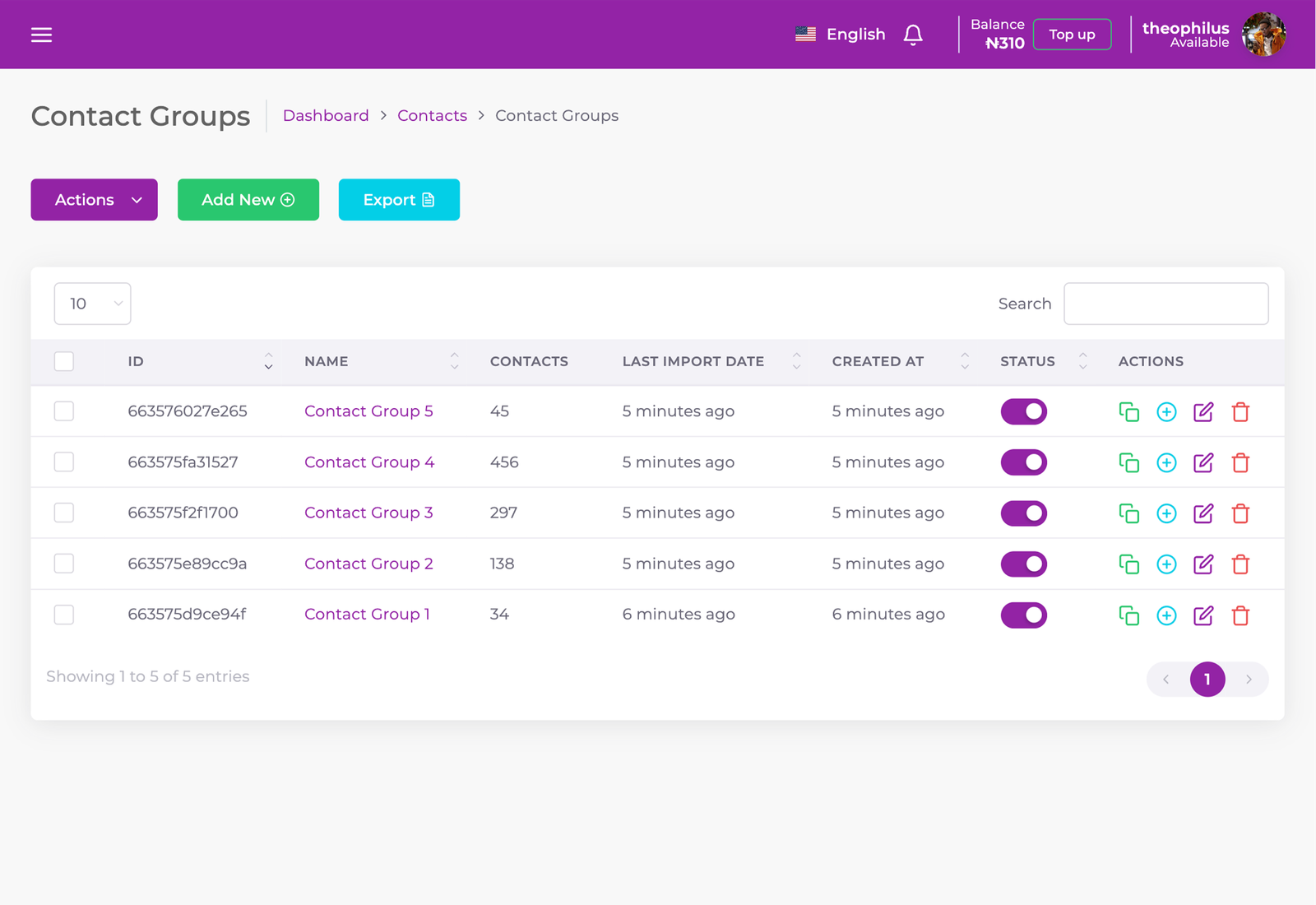
Task: Copy Contact Group 5 with copy icon
Action: [x=1129, y=411]
